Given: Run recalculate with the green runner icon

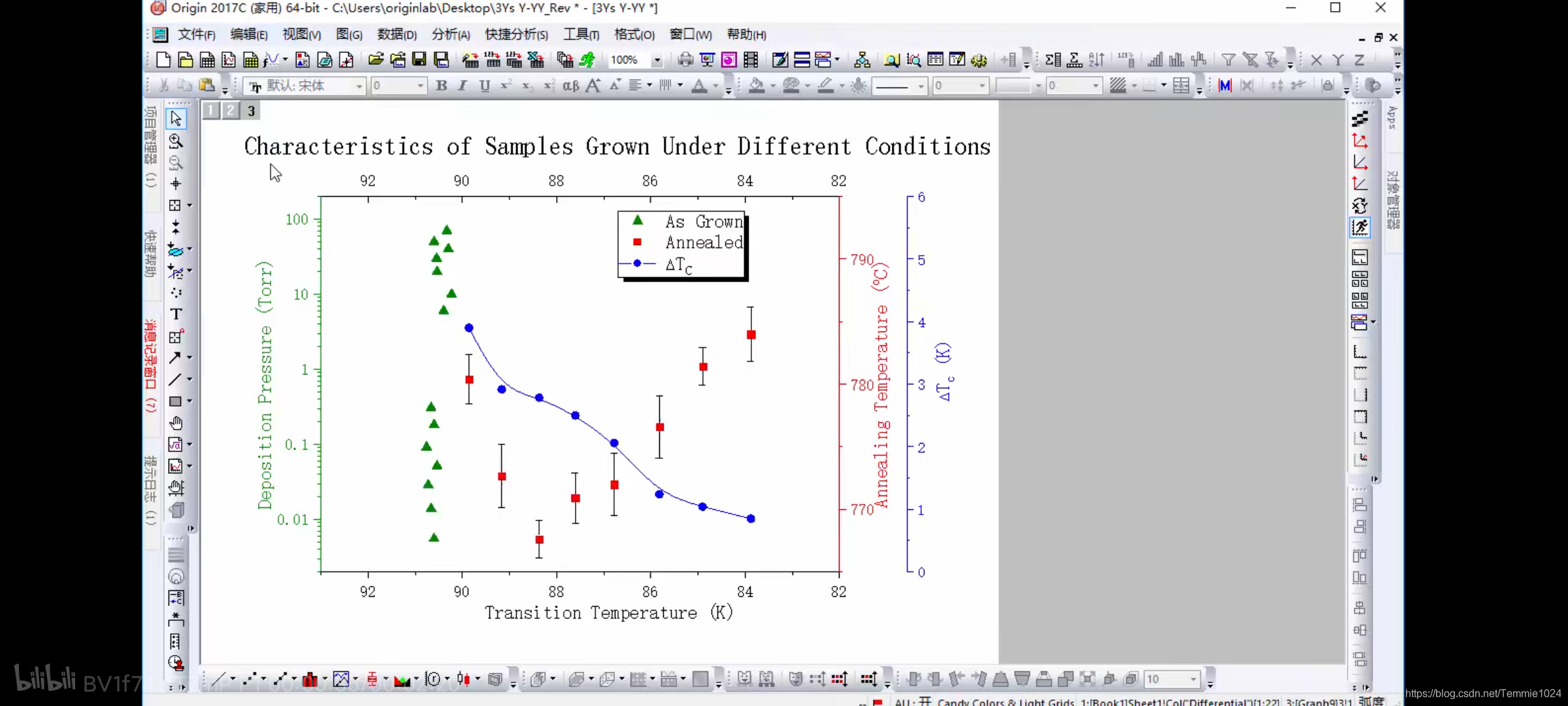Looking at the screenshot, I should tap(587, 60).
